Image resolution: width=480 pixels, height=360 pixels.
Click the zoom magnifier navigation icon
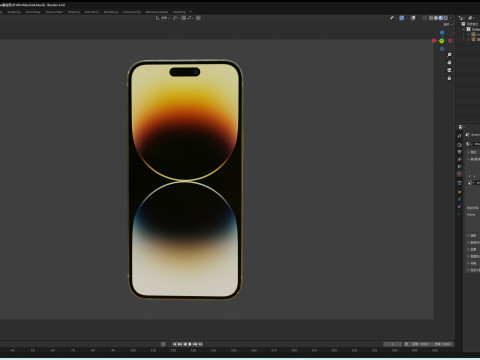pyautogui.click(x=449, y=54)
